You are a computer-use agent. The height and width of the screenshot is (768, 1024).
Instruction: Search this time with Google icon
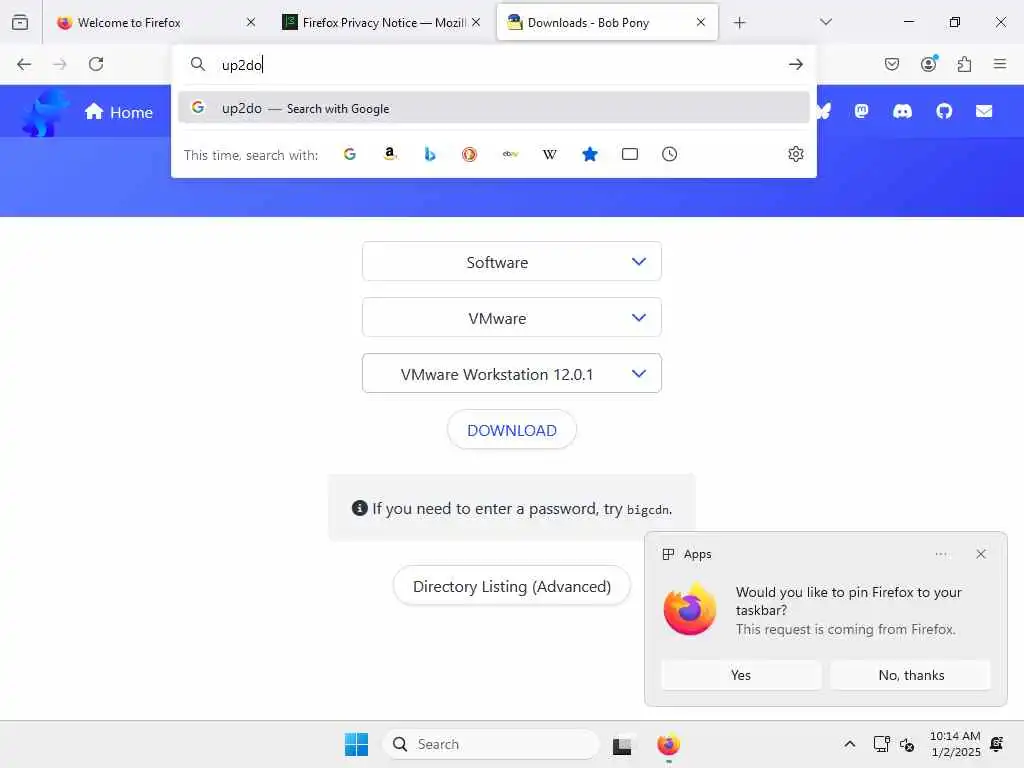click(x=350, y=154)
